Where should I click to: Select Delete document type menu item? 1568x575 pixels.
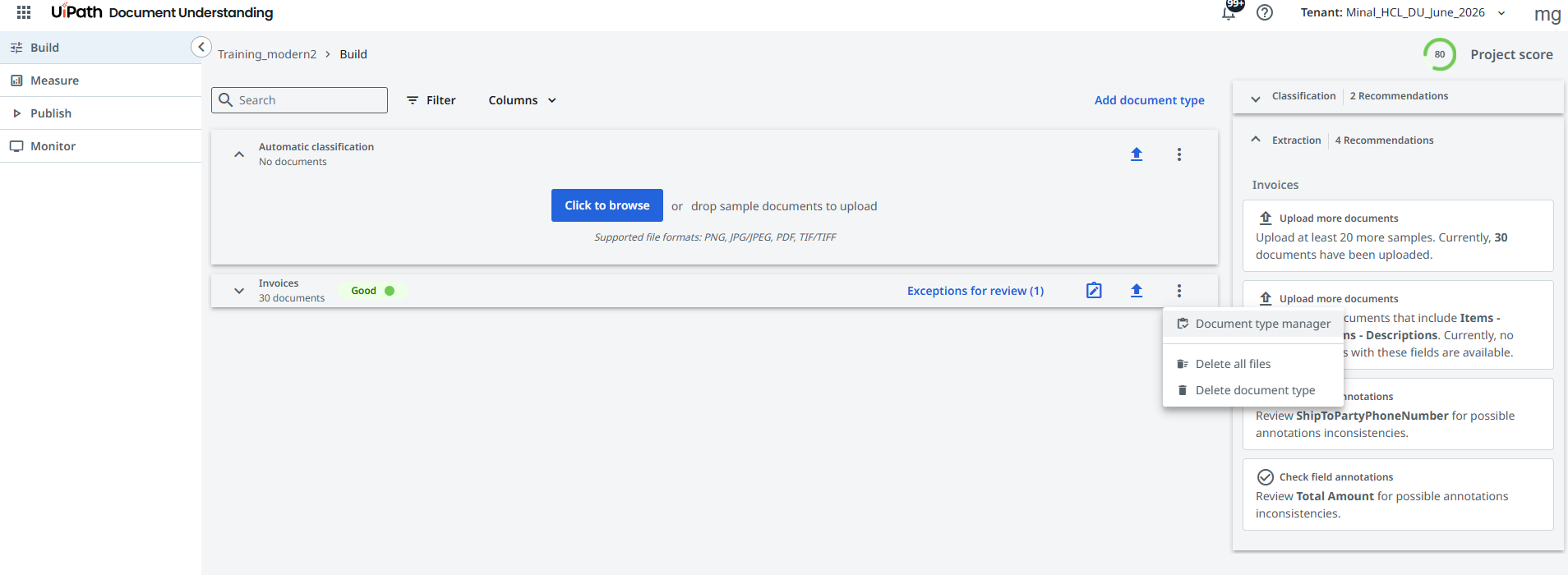[1253, 390]
